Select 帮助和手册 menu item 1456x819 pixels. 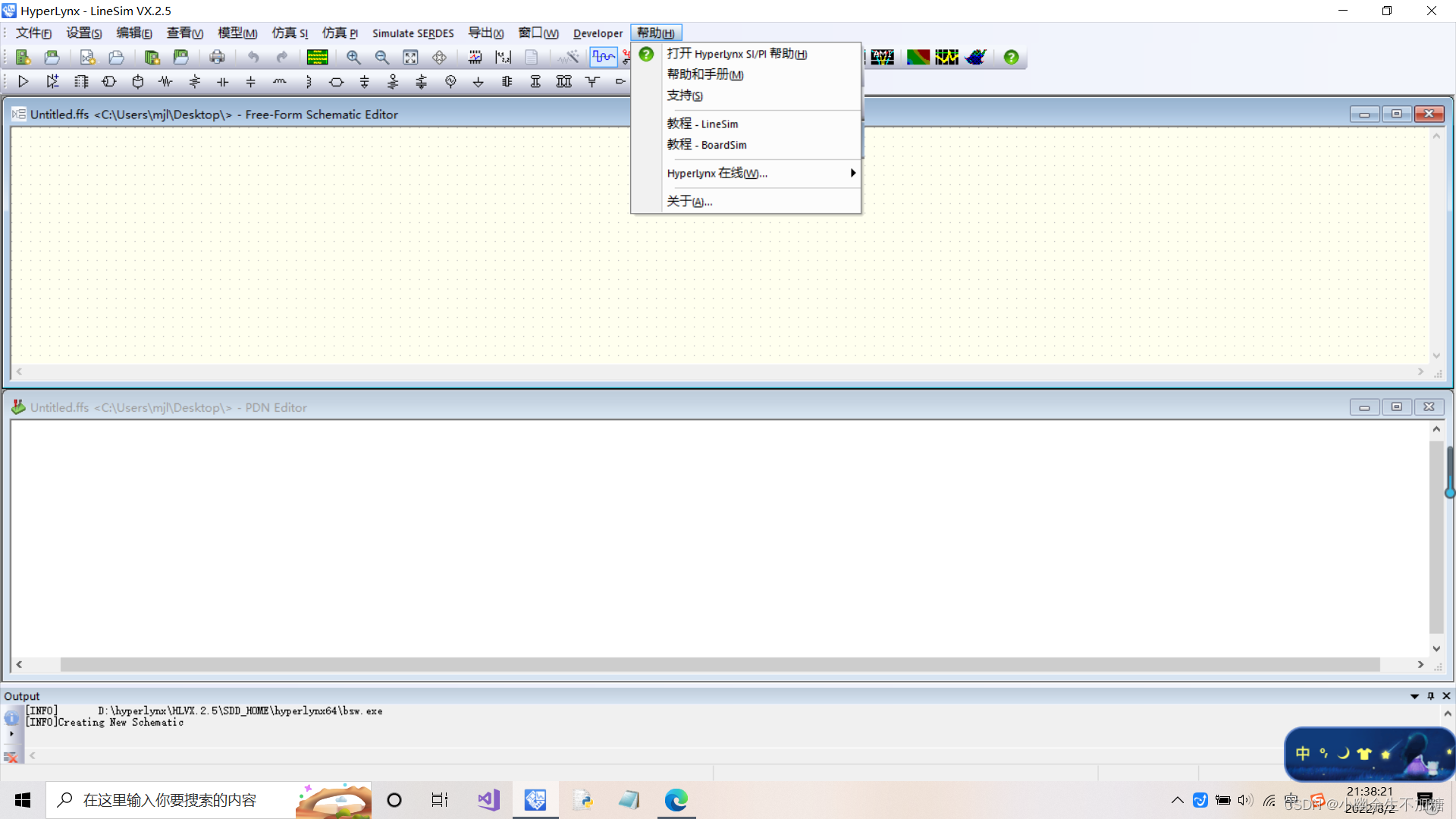[746, 74]
